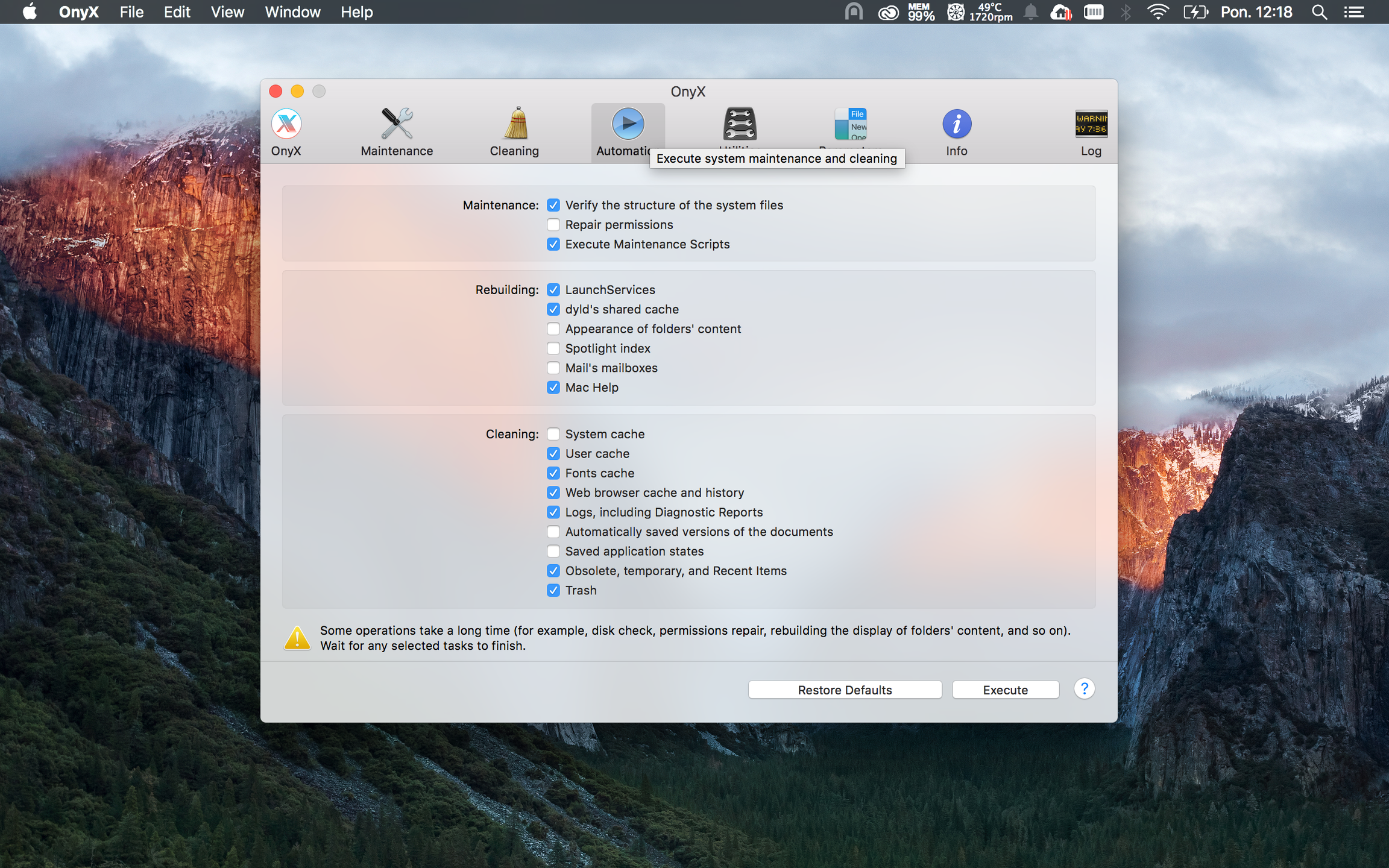1389x868 pixels.
Task: Open the View menu
Action: click(227, 12)
